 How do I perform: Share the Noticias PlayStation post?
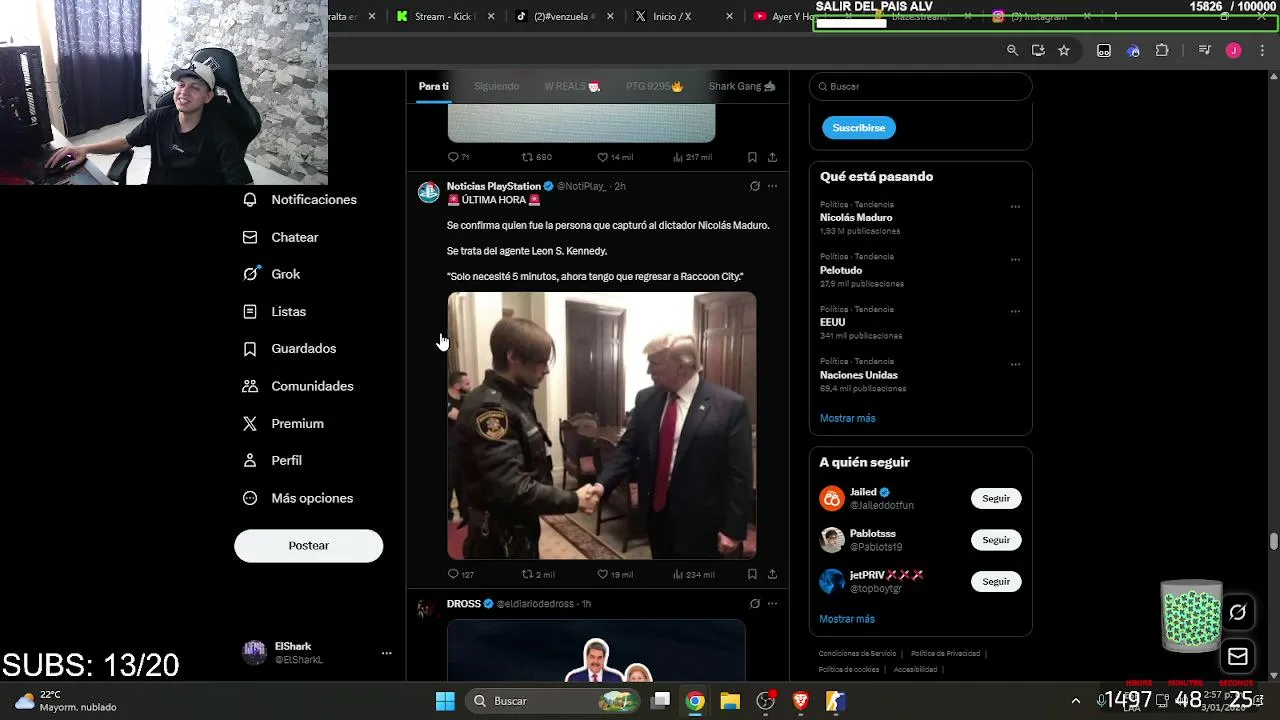[x=772, y=574]
